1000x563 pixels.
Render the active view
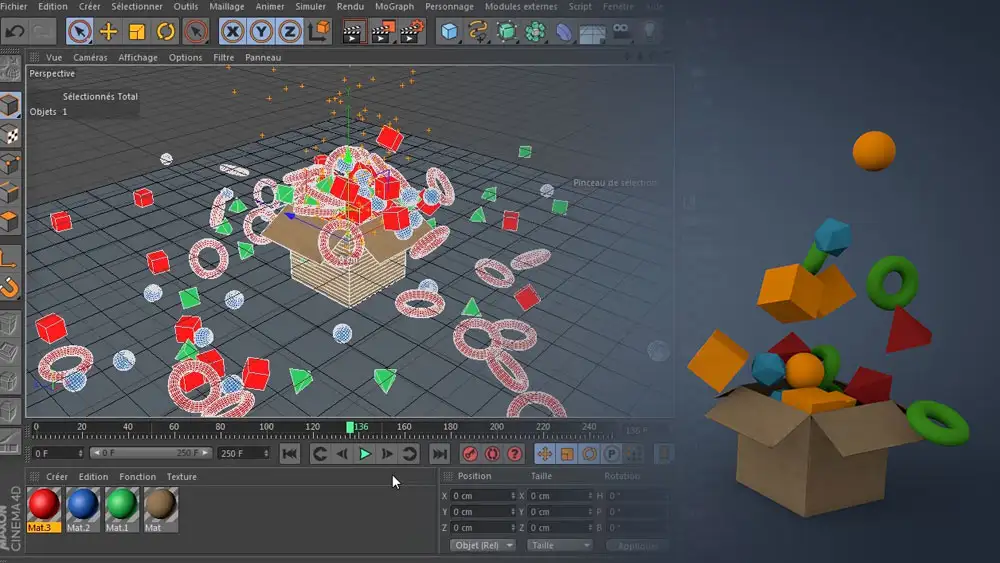353,32
